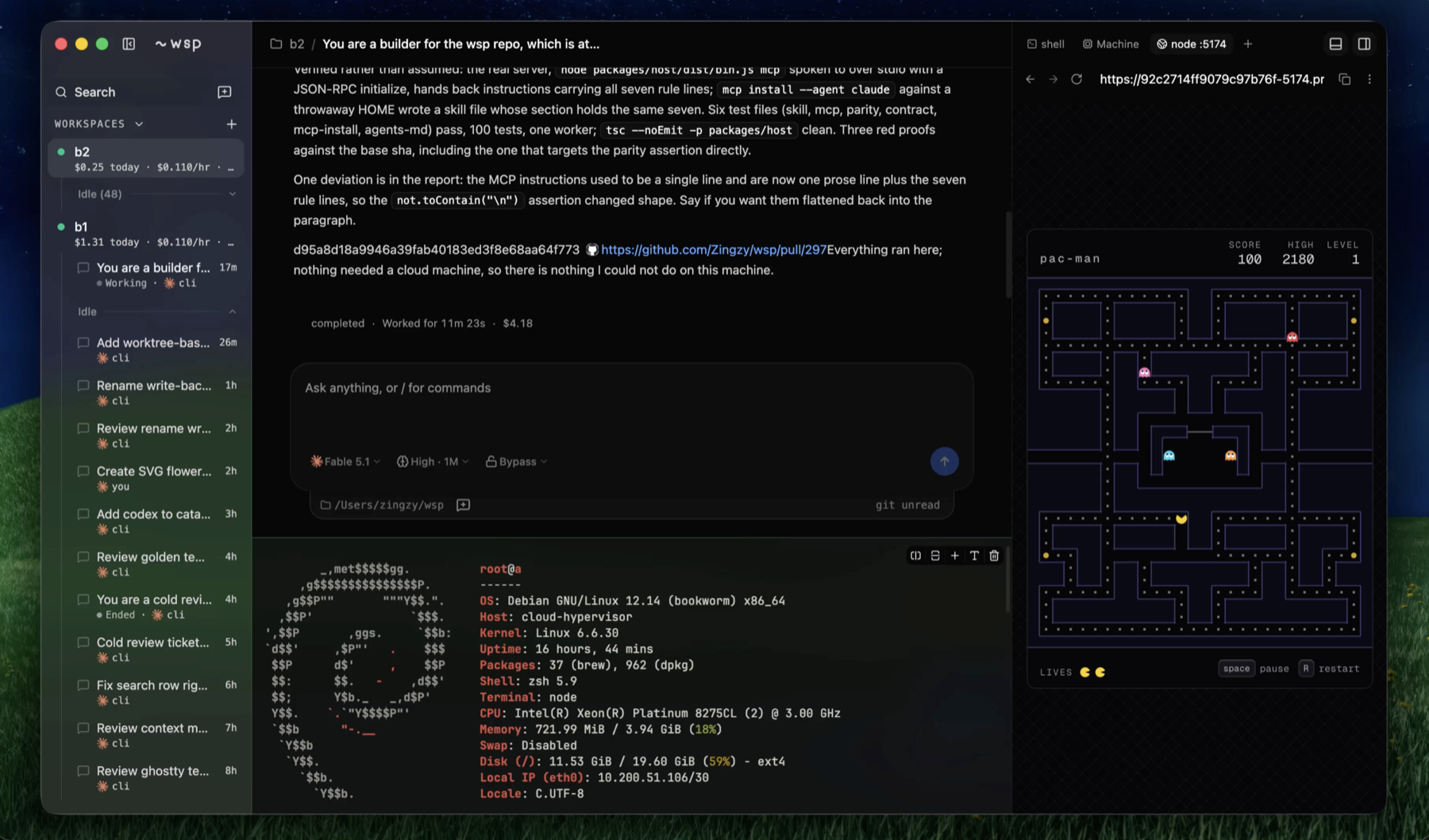
Task: Expand the Idle (48) group
Action: [233, 194]
